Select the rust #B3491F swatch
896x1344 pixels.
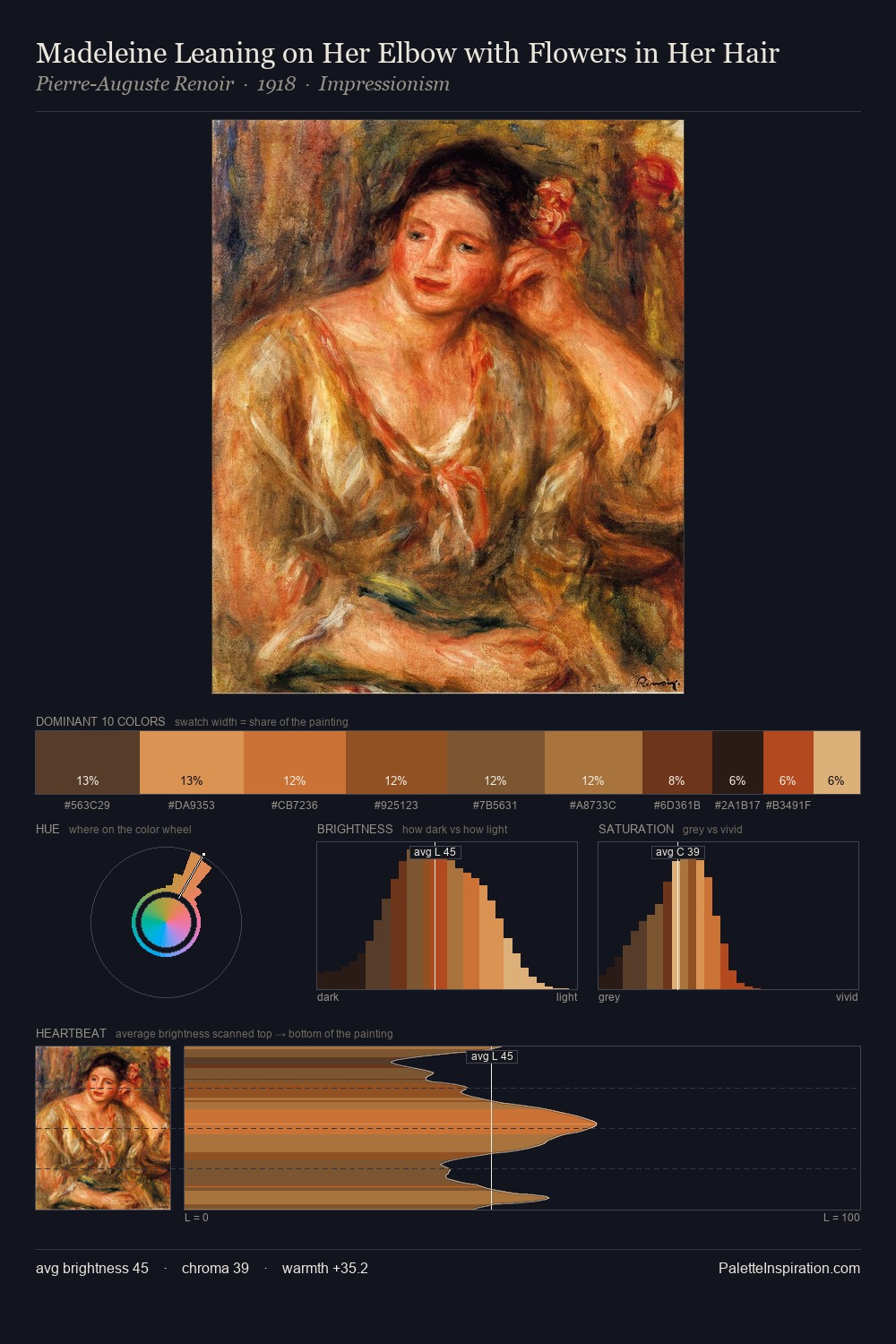(x=788, y=762)
